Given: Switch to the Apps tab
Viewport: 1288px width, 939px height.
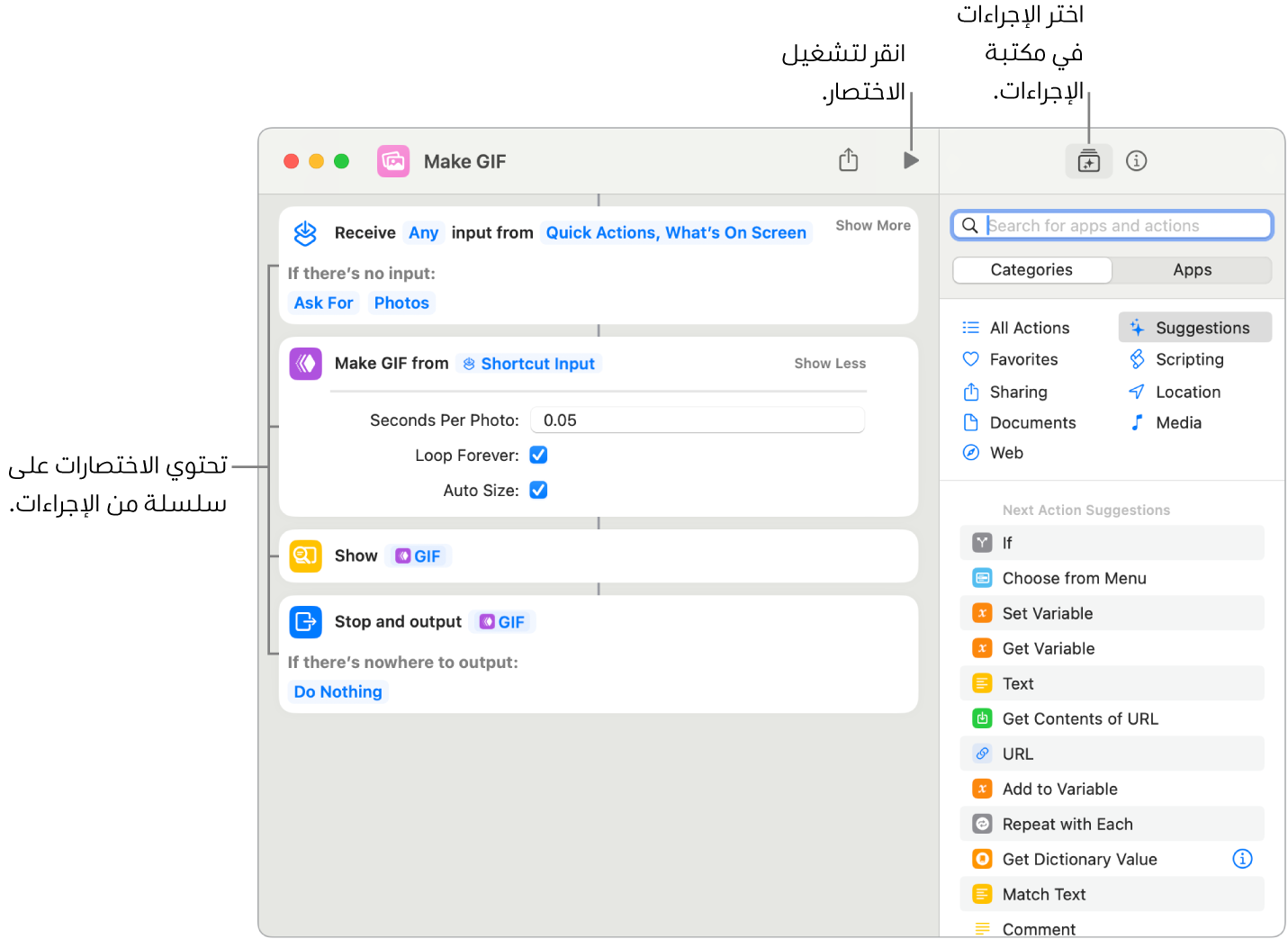Looking at the screenshot, I should pyautogui.click(x=1192, y=269).
